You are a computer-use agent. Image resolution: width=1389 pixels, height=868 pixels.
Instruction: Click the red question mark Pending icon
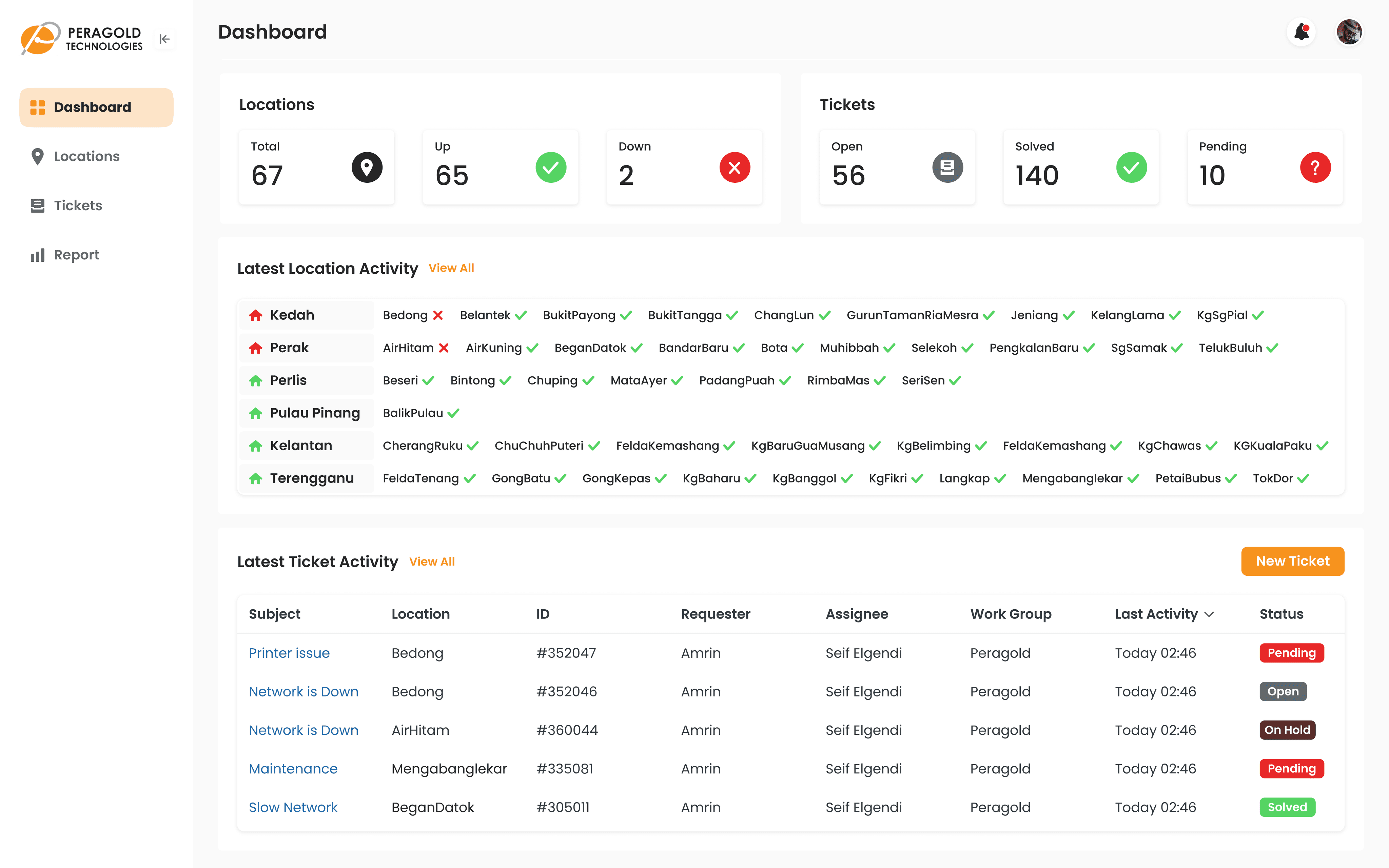(x=1315, y=167)
